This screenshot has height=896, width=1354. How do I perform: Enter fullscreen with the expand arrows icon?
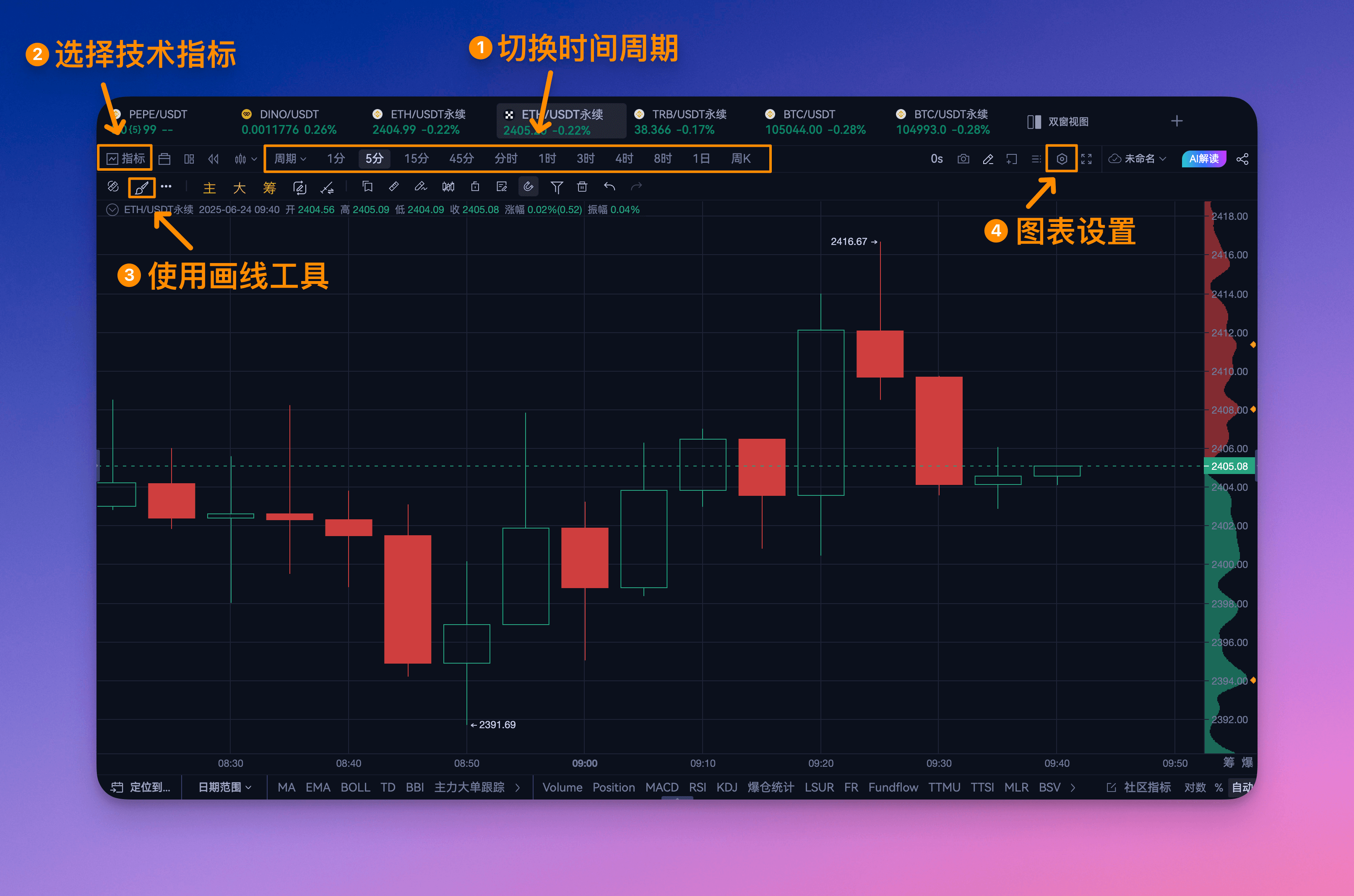(1087, 159)
